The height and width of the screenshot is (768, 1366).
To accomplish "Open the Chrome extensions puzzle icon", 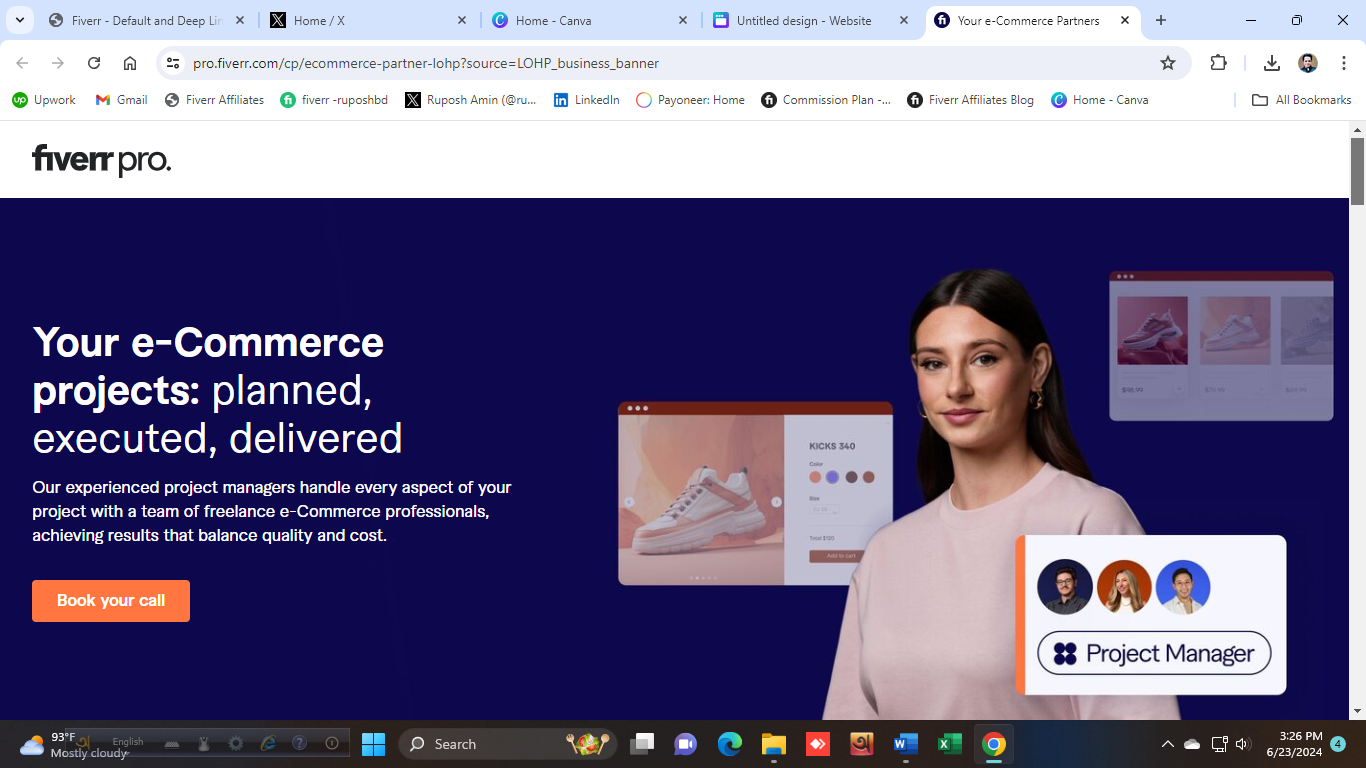I will coord(1218,63).
